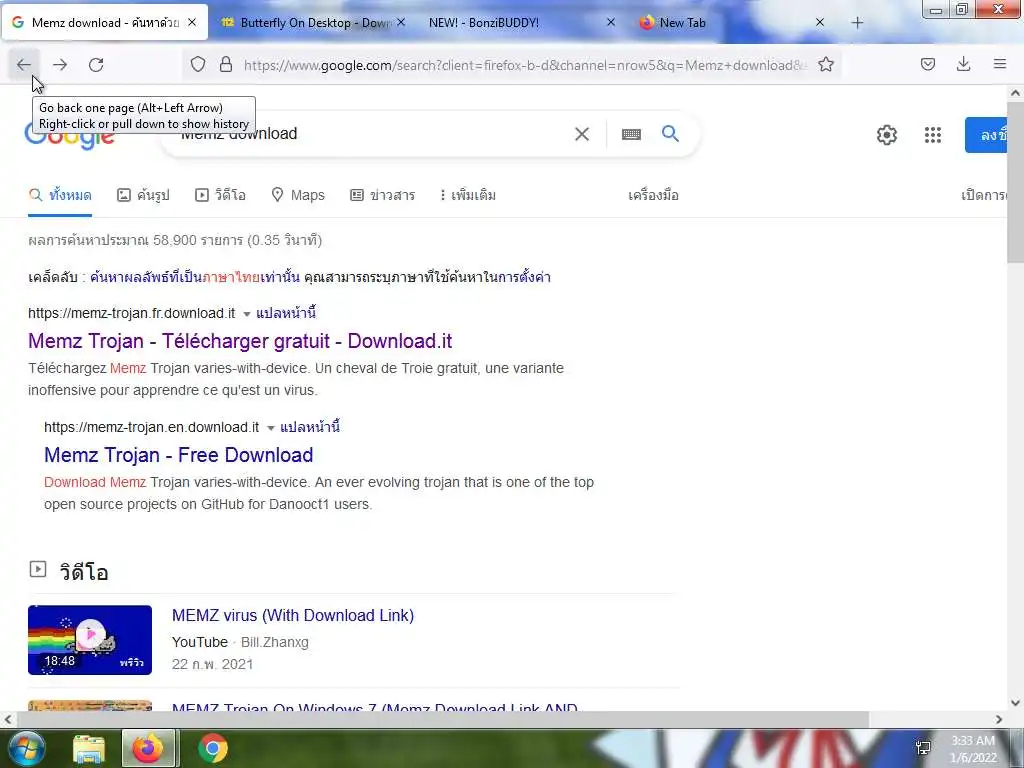The width and height of the screenshot is (1024, 768).
Task: Select the ทั้งหมด (All) results tab
Action: point(60,195)
